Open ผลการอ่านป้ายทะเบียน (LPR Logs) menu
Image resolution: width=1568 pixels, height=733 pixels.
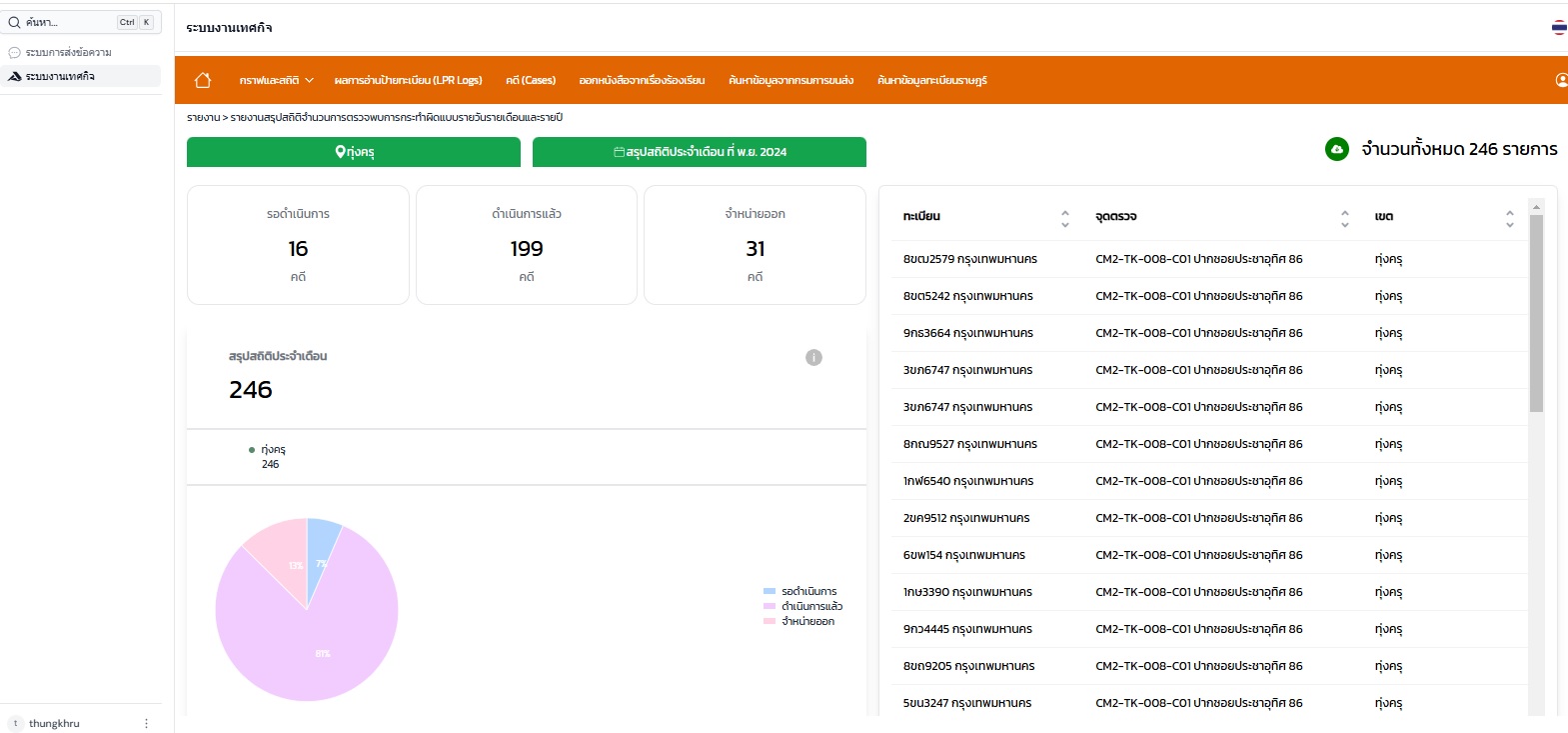(408, 80)
